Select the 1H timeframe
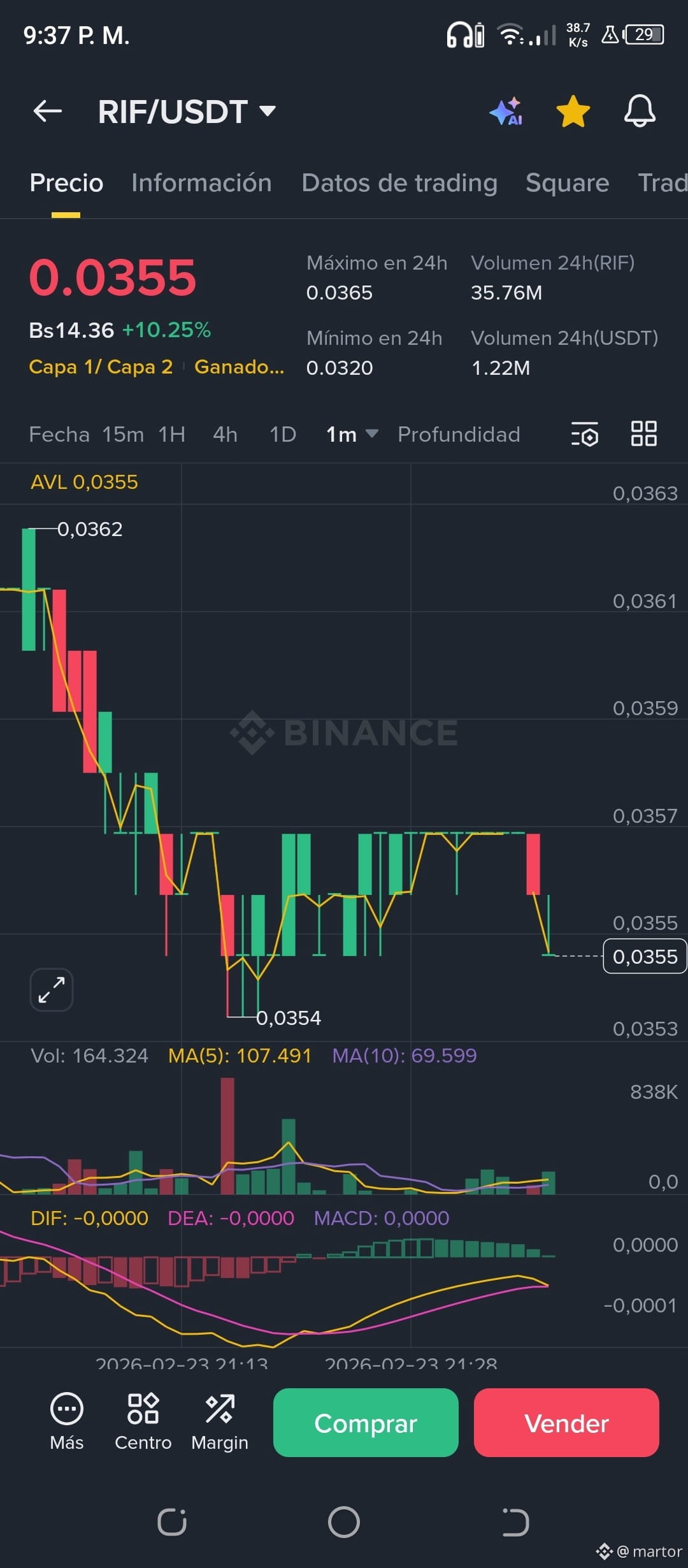Viewport: 688px width, 1568px height. [x=172, y=434]
